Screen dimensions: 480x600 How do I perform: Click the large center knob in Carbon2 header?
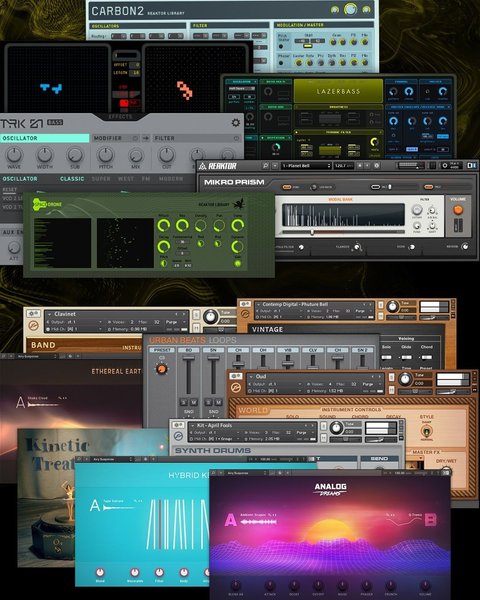coord(350,9)
